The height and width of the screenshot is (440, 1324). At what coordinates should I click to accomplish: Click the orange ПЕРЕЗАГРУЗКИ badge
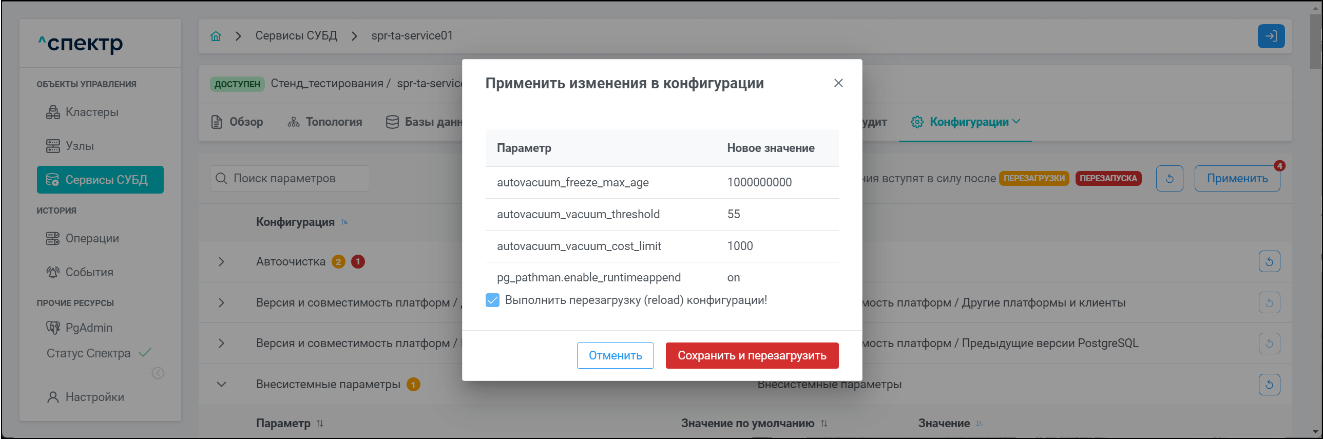tap(1034, 179)
